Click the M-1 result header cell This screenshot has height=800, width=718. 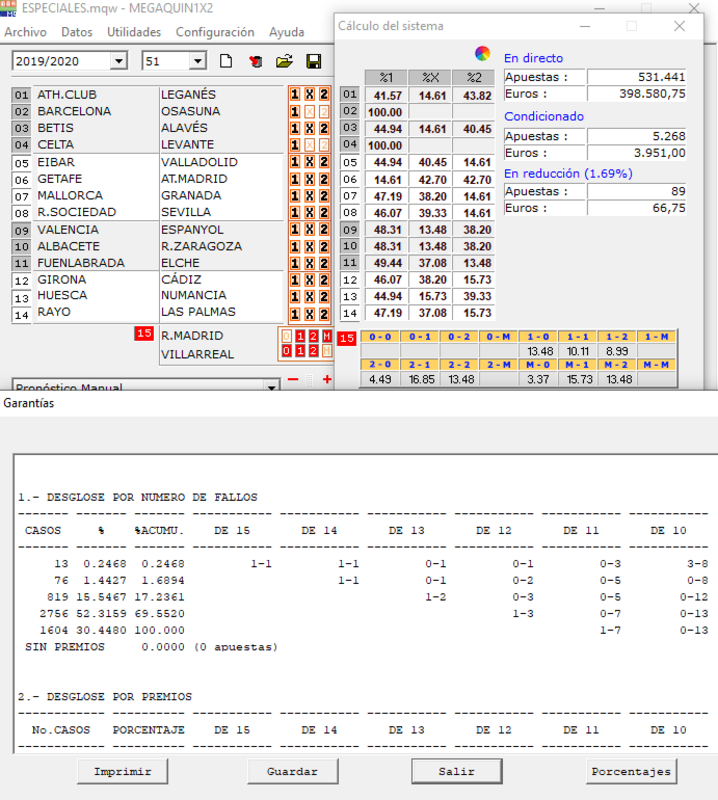(578, 365)
